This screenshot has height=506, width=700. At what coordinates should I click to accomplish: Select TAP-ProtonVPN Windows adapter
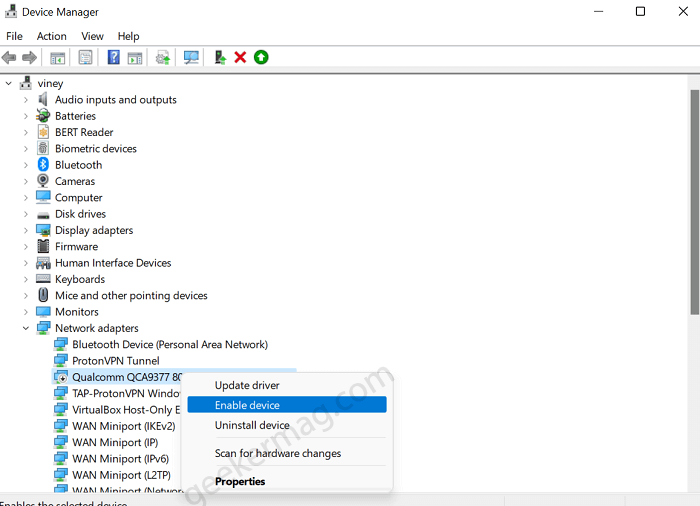(126, 393)
